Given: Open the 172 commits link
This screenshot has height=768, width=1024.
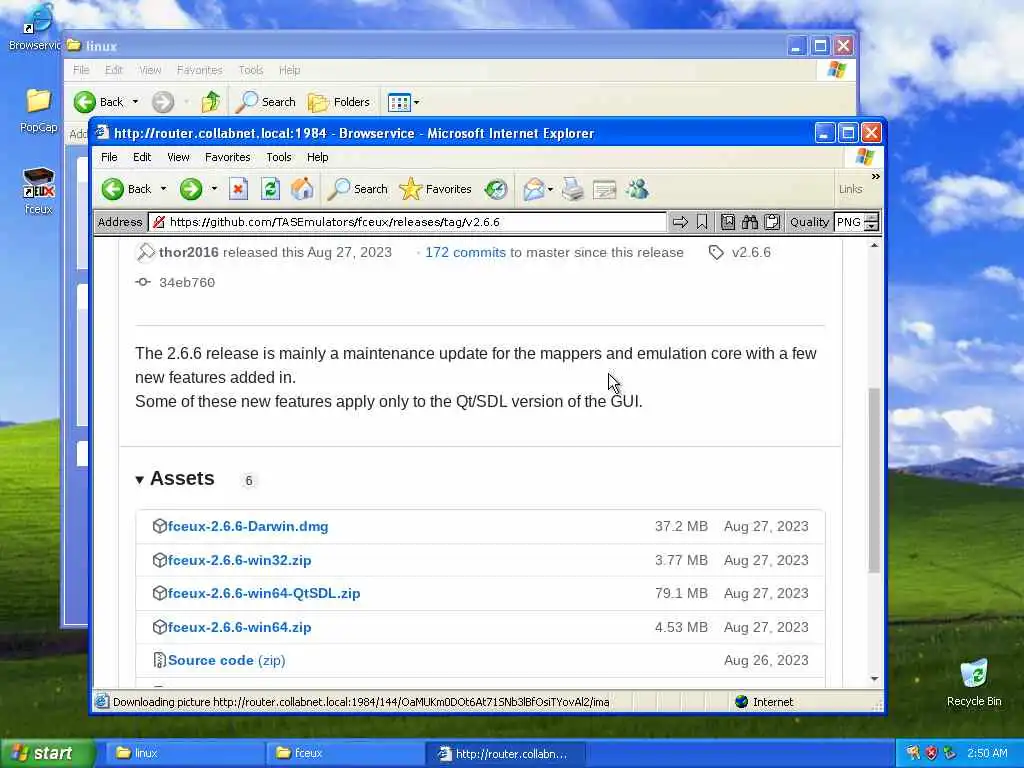Looking at the screenshot, I should tap(465, 253).
